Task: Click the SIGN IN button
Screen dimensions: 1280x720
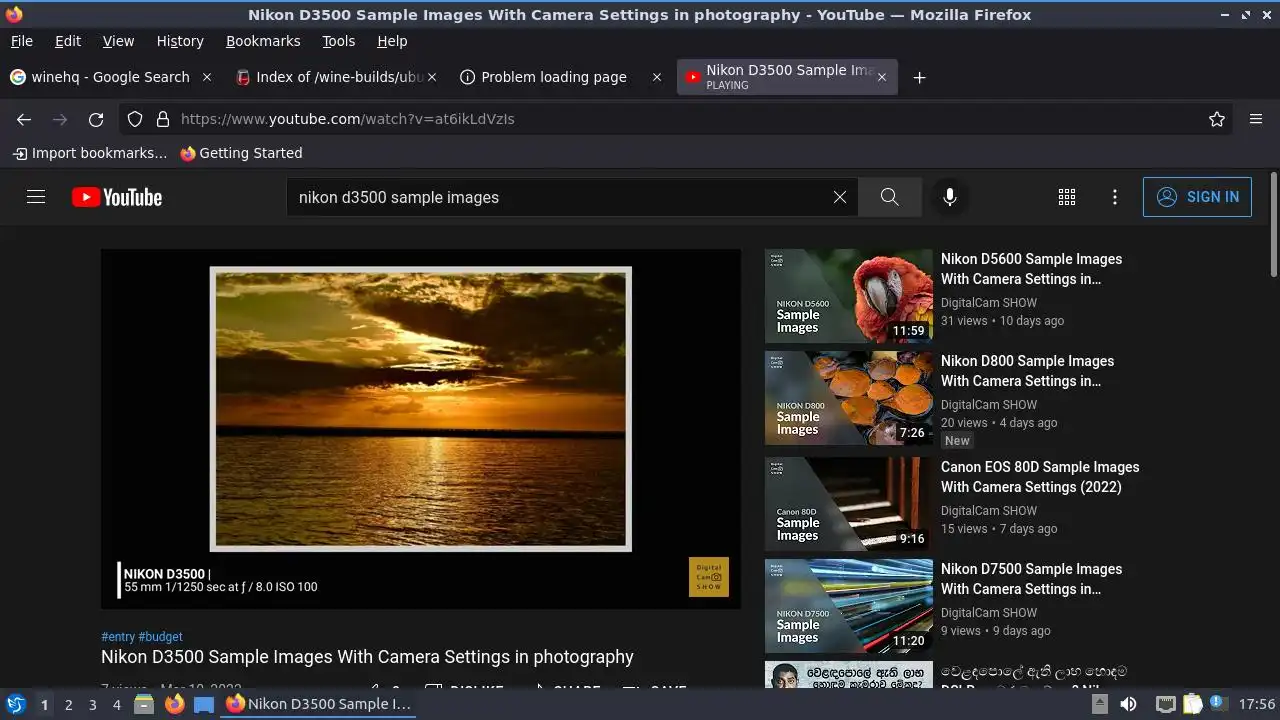Action: (x=1197, y=197)
